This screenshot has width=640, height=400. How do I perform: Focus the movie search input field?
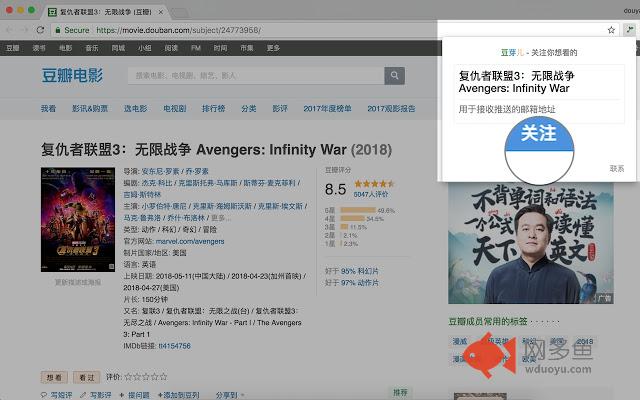[x=256, y=76]
